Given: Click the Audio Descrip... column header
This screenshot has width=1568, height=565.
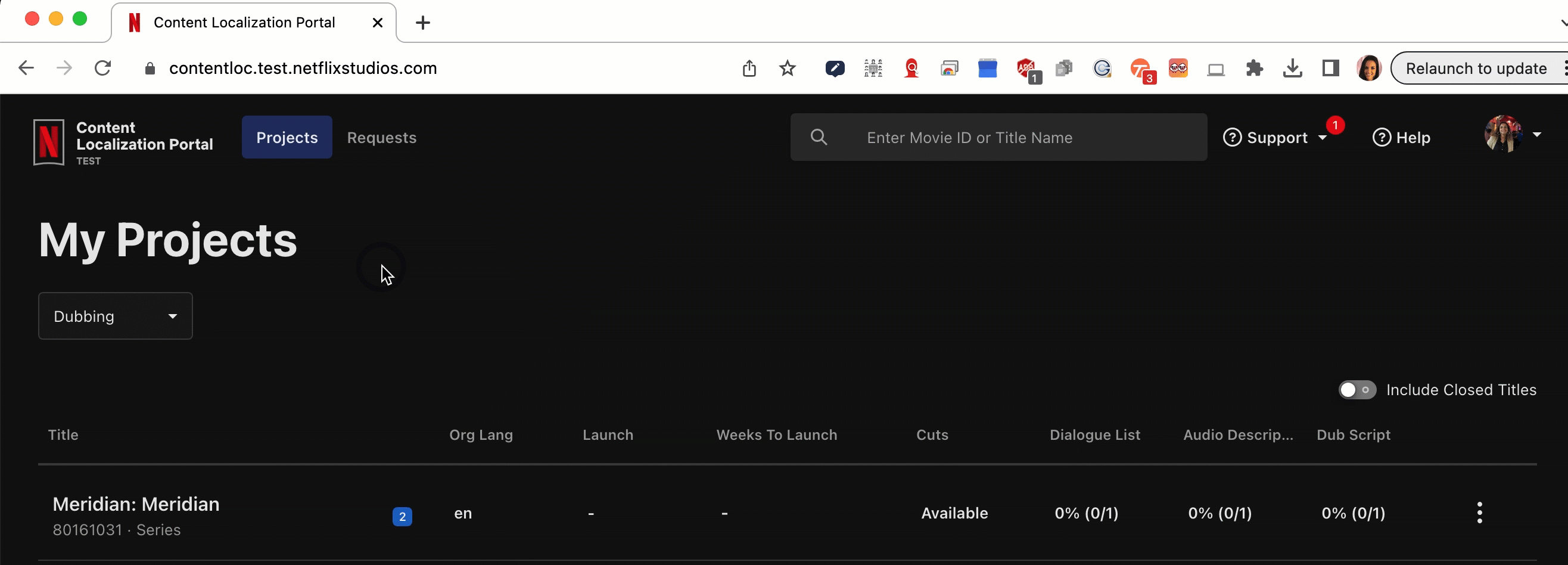Looking at the screenshot, I should tap(1238, 434).
